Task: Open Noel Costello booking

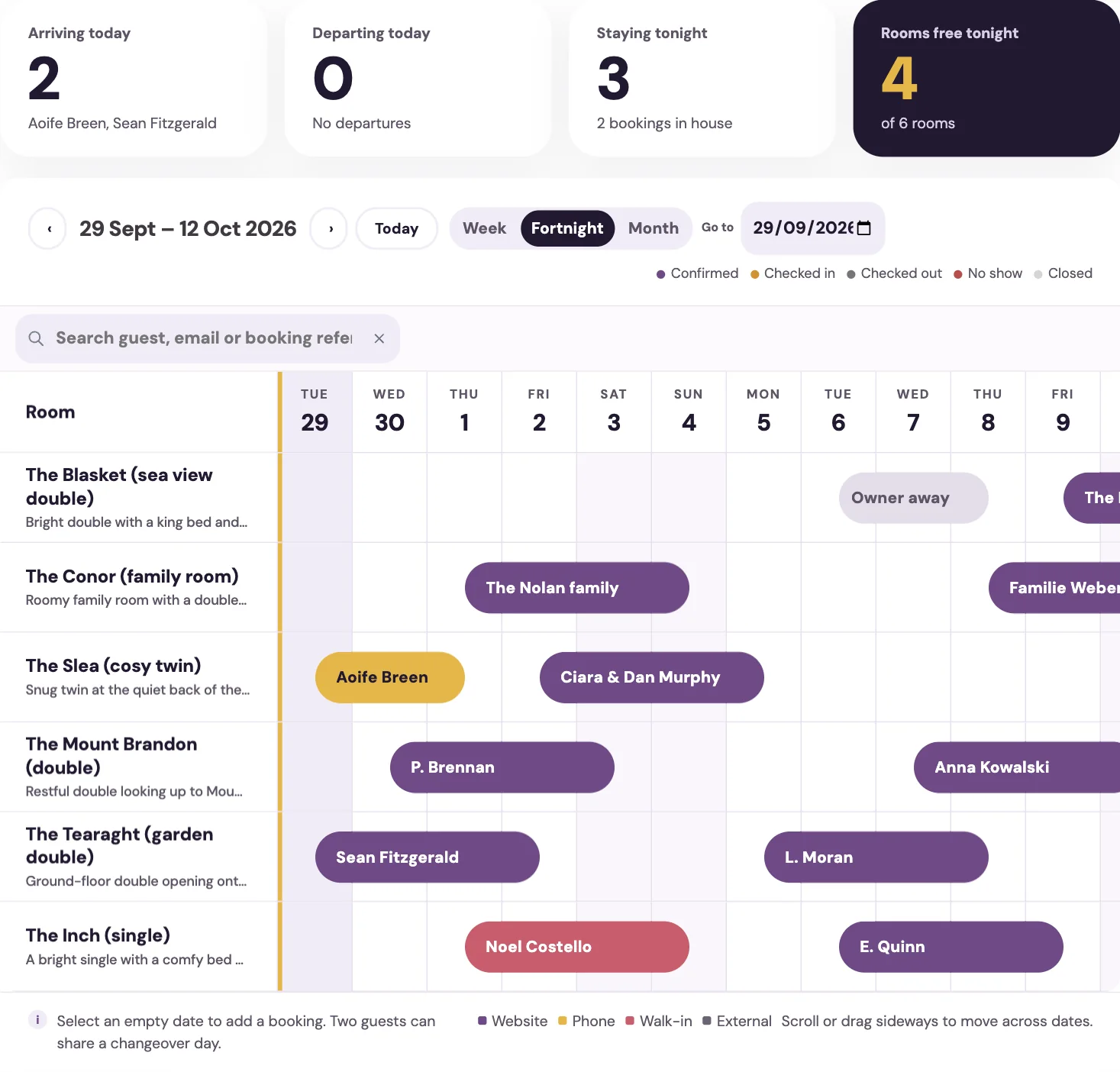Action: (x=577, y=947)
